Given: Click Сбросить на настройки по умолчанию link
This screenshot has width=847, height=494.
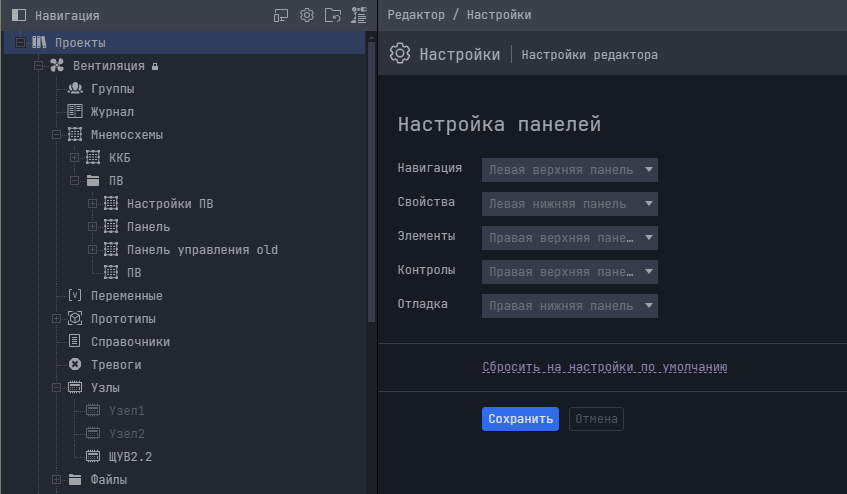Looking at the screenshot, I should coord(604,367).
